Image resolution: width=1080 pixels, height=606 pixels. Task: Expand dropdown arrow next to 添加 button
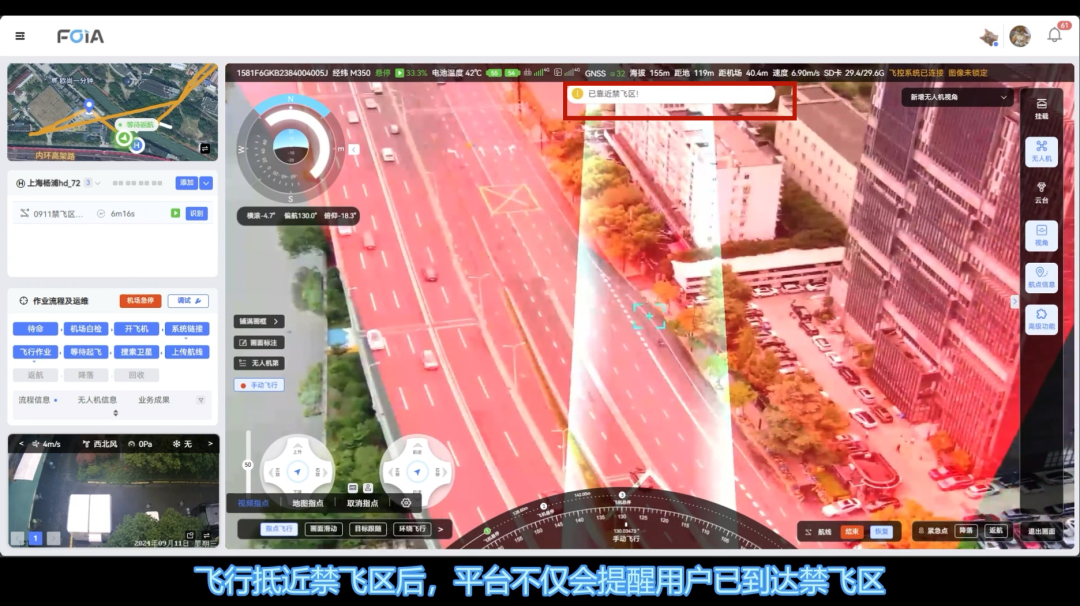click(x=206, y=183)
